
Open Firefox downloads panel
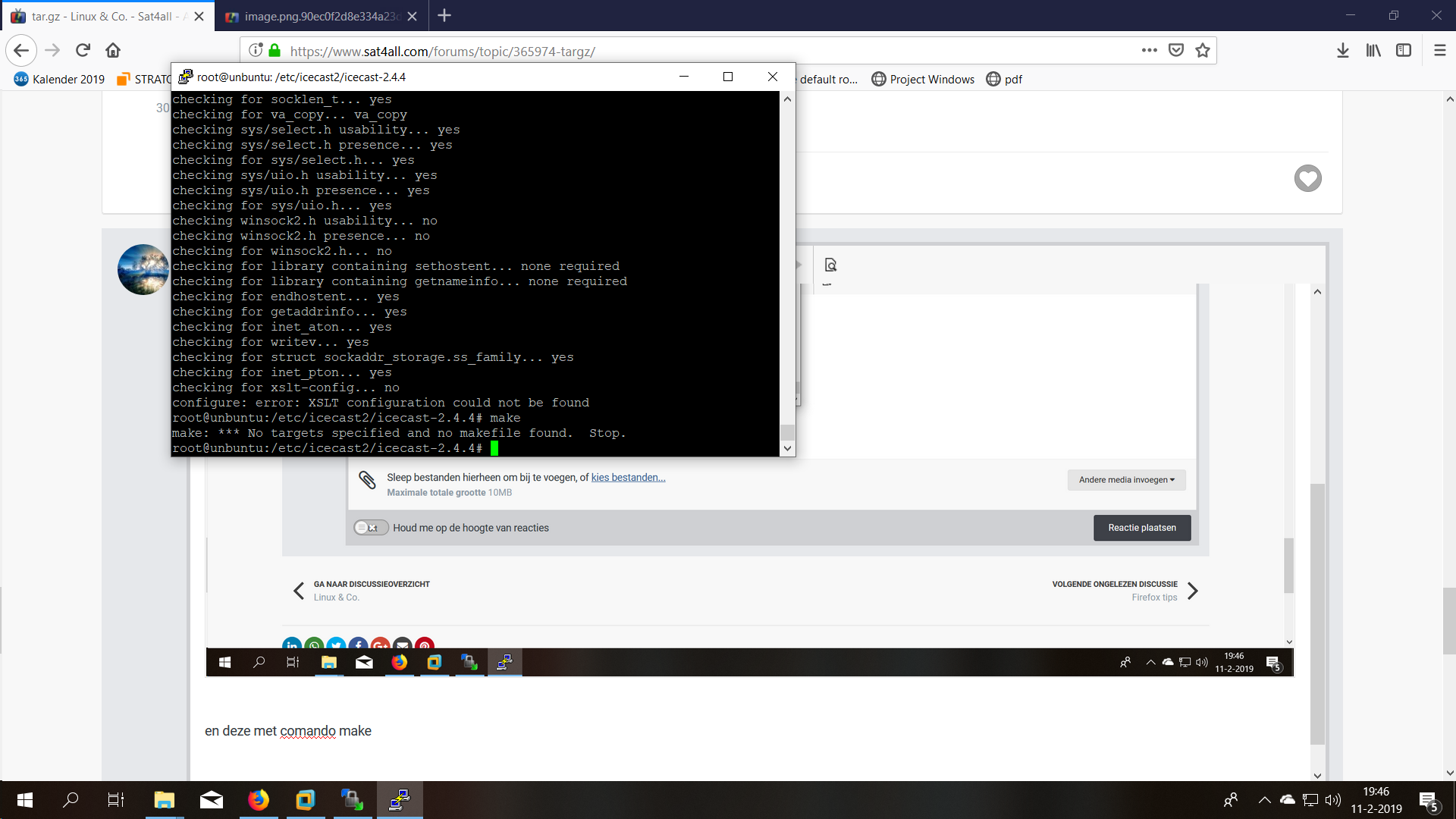coord(1342,51)
